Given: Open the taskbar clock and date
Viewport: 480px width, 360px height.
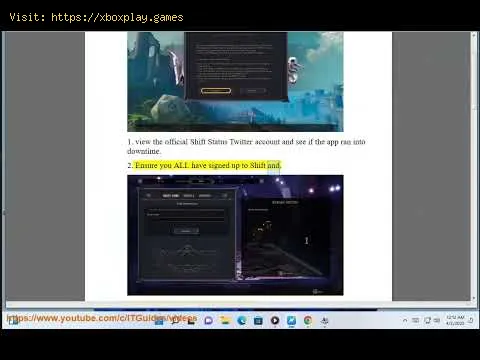Looking at the screenshot, I should point(455,320).
